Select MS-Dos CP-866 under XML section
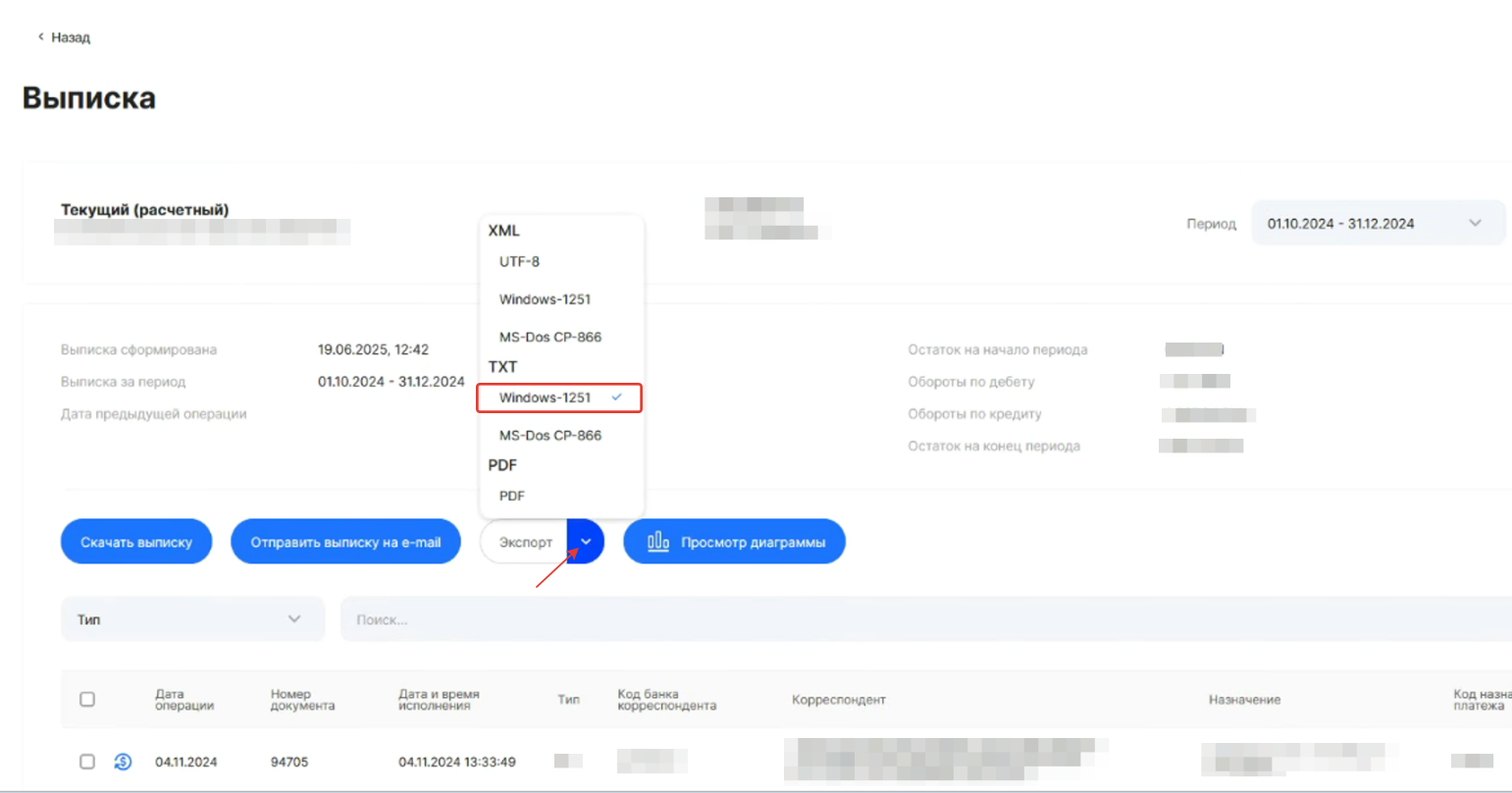Viewport: 1512px width, 793px height. (x=549, y=337)
